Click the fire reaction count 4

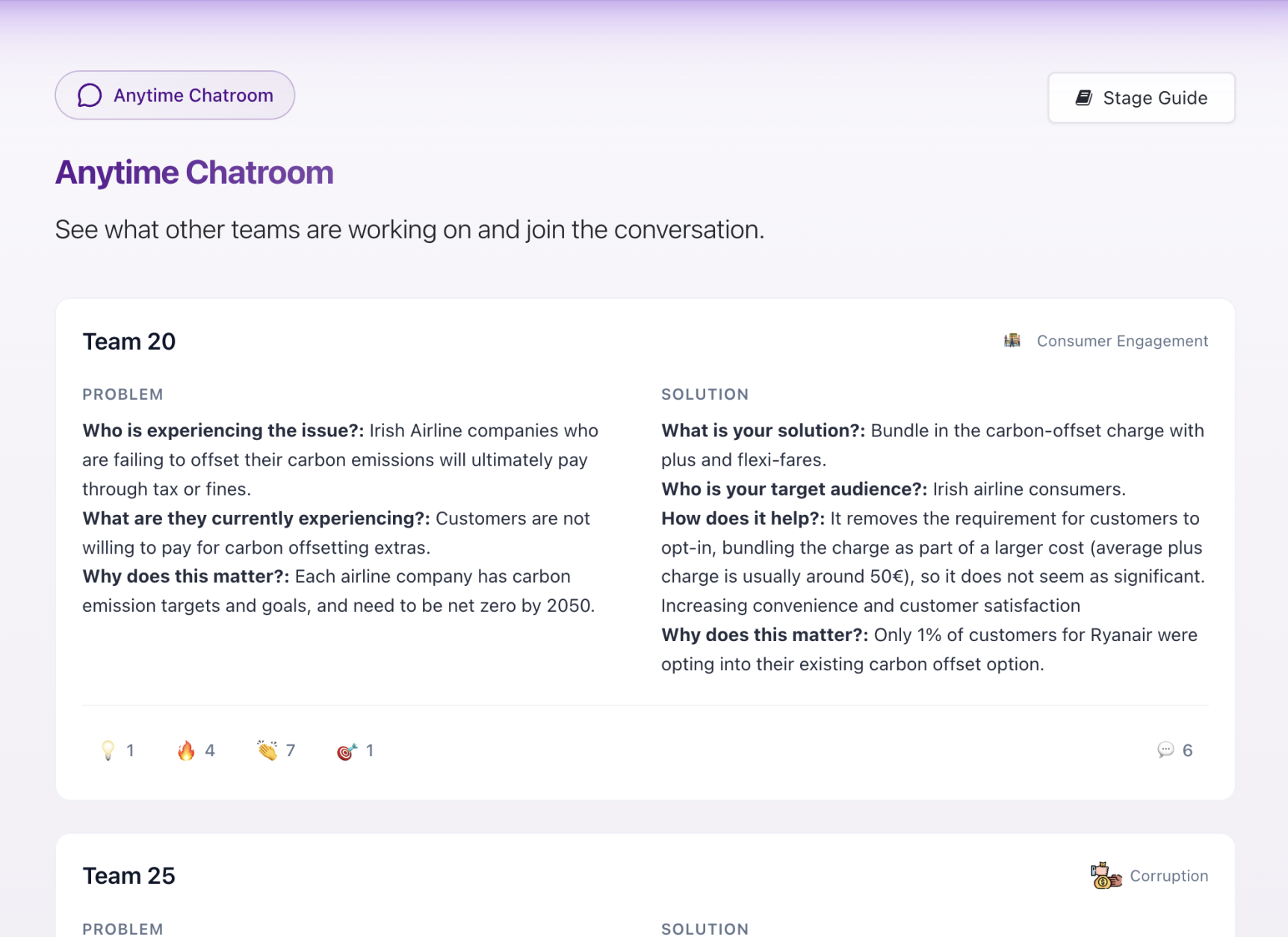[210, 750]
